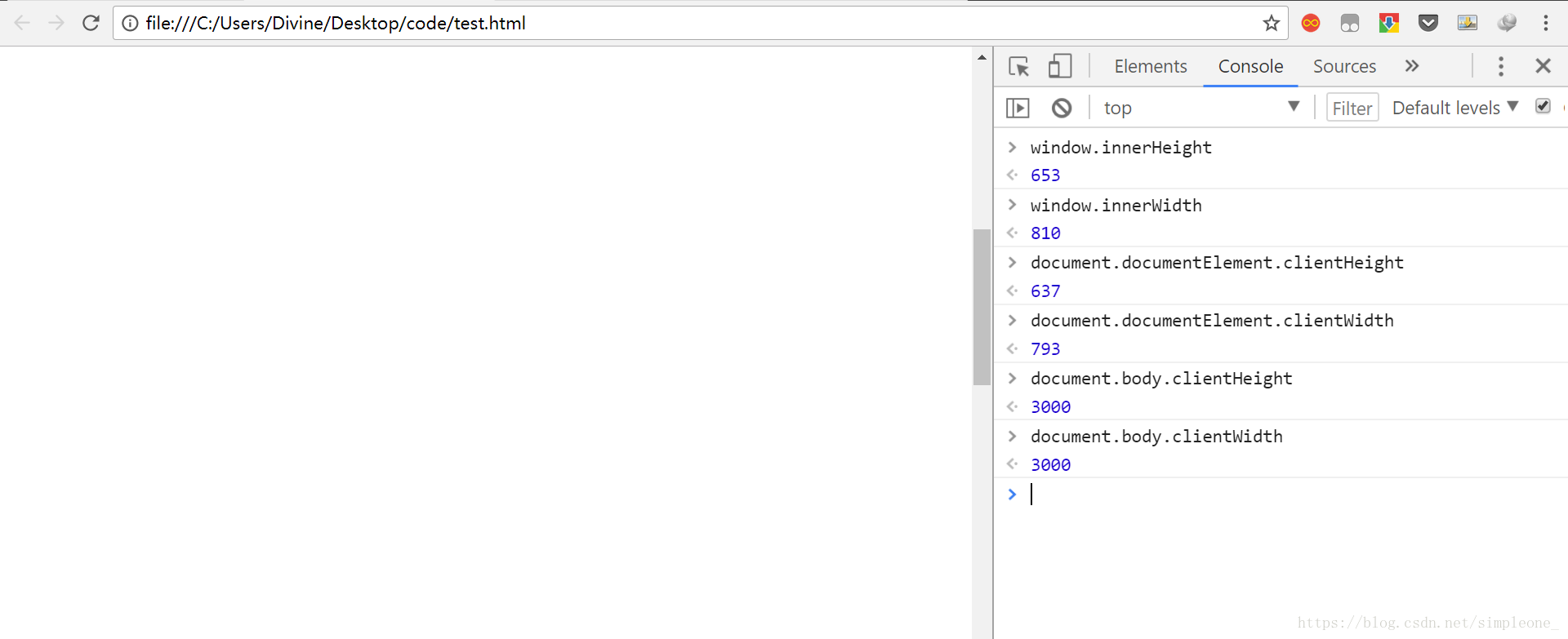Open the top context selector dropdown
The image size is (1568, 639).
pyautogui.click(x=1200, y=108)
